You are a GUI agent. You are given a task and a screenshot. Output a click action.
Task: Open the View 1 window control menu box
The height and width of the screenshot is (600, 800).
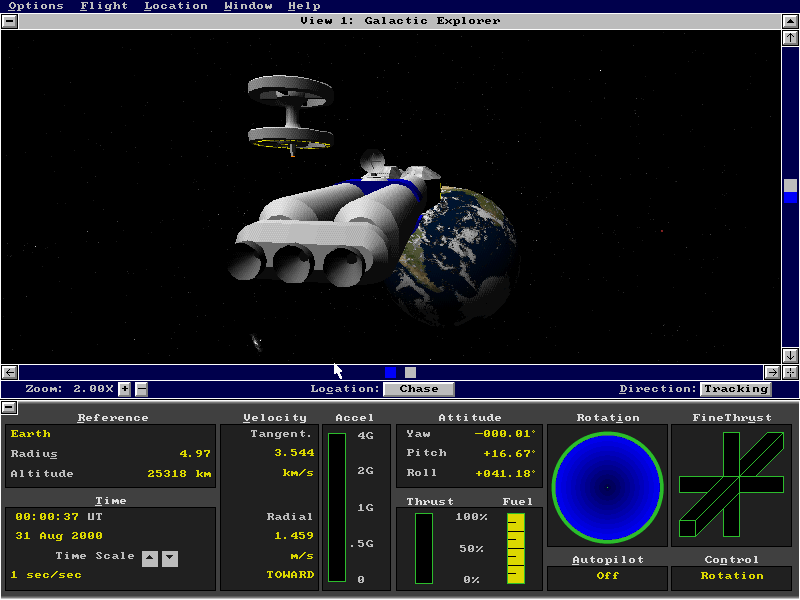point(10,21)
